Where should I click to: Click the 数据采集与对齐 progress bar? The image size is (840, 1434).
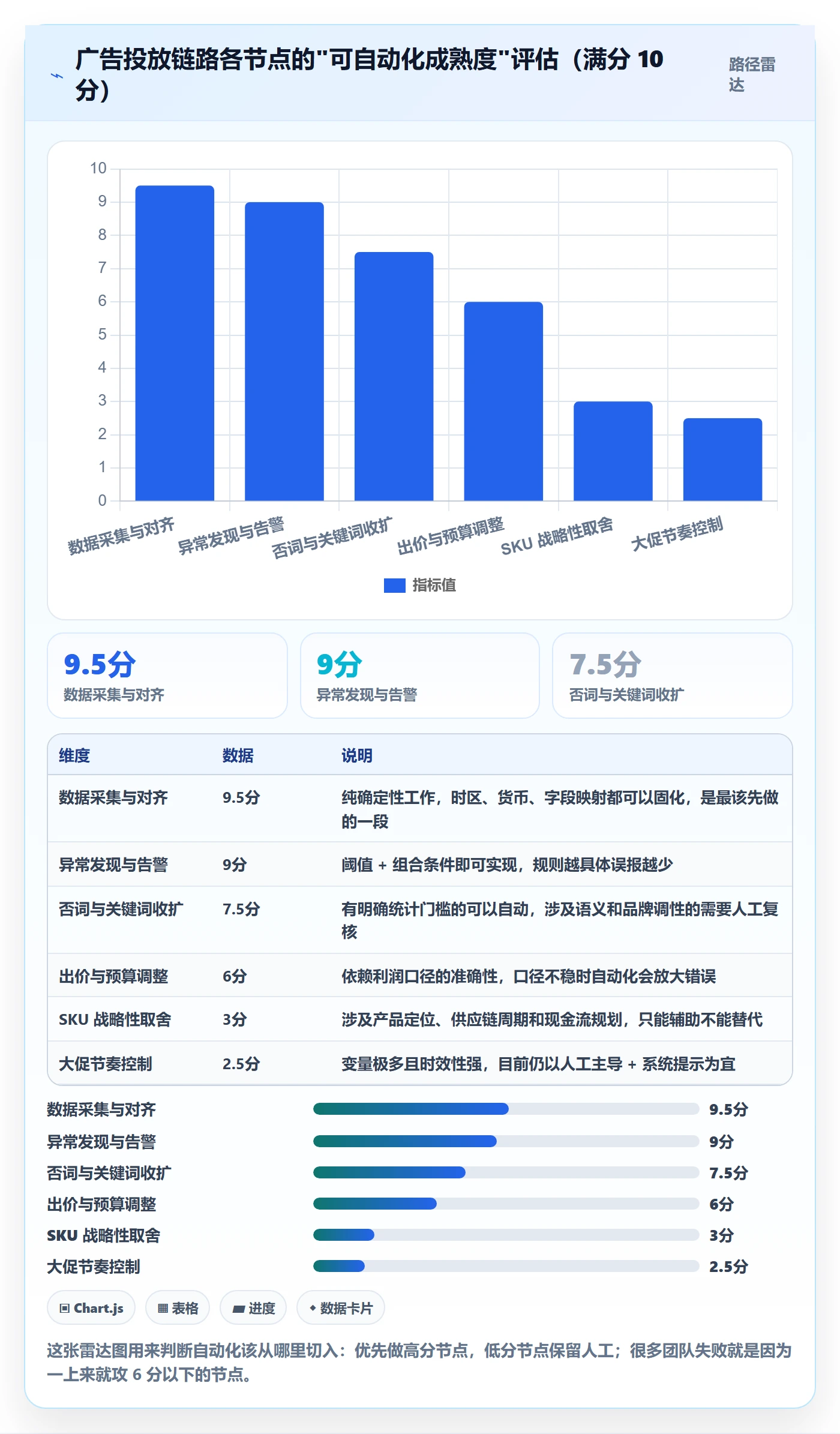coord(506,1109)
